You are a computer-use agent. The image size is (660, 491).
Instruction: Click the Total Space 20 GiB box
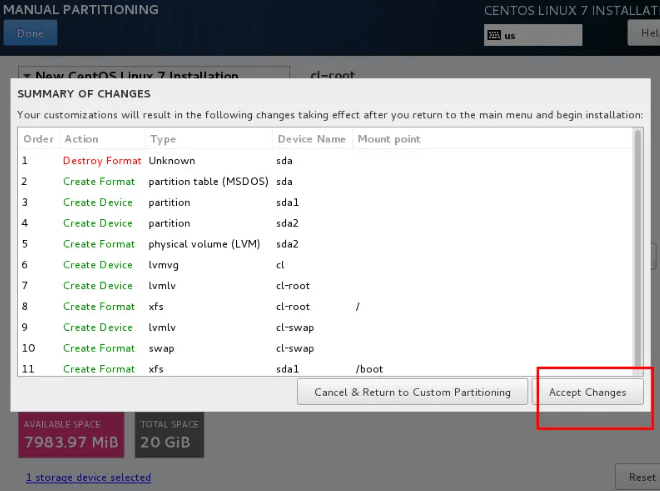tap(169, 435)
